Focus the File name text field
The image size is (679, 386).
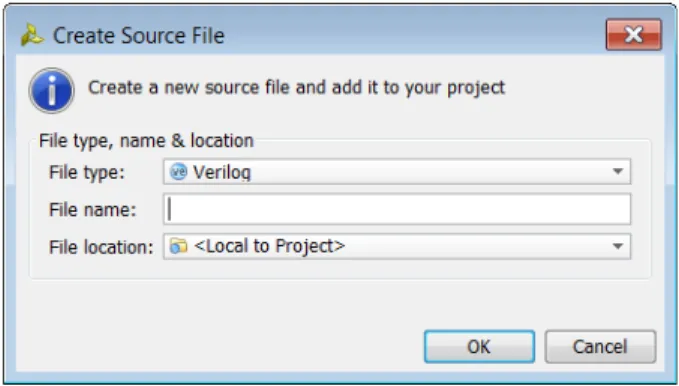pyautogui.click(x=397, y=209)
